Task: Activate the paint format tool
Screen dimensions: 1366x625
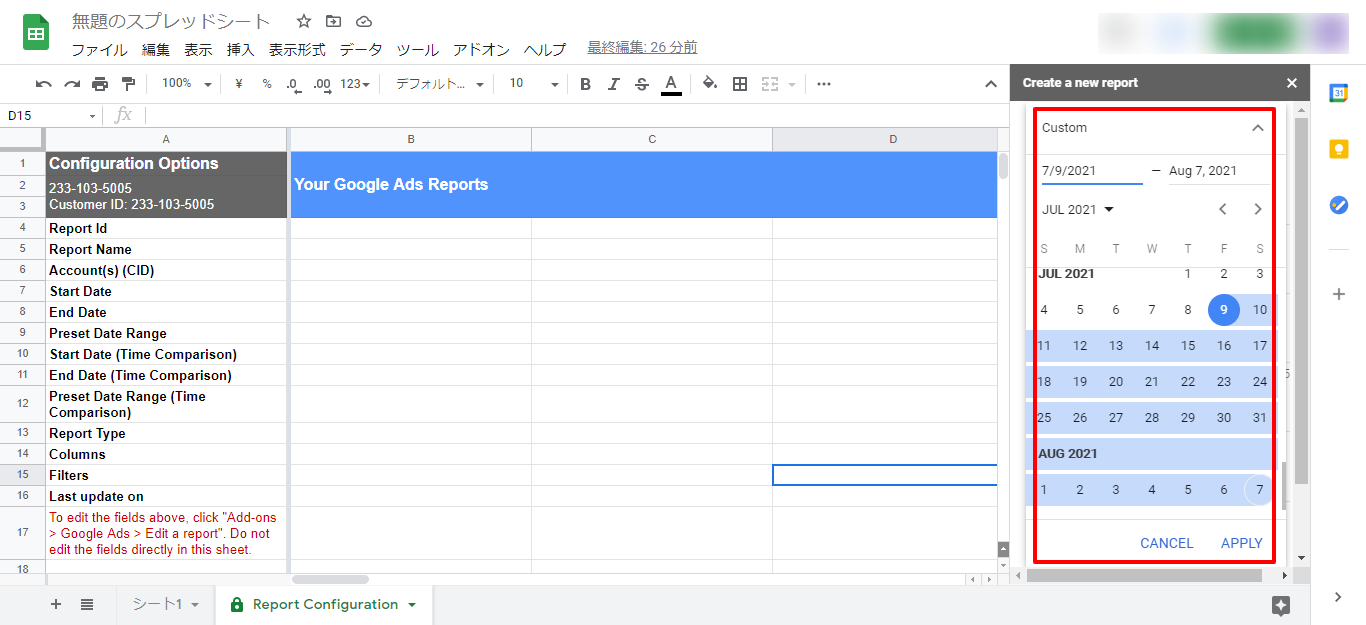Action: pyautogui.click(x=128, y=84)
